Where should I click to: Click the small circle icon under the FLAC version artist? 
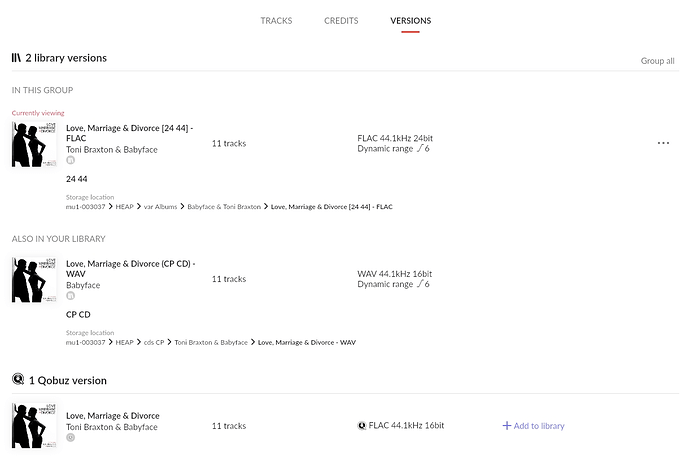point(70,160)
